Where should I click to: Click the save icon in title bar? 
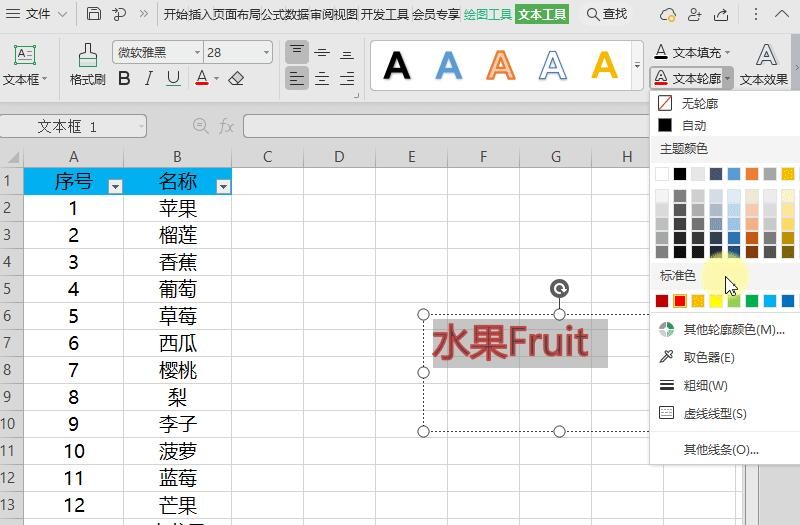pyautogui.click(x=94, y=14)
